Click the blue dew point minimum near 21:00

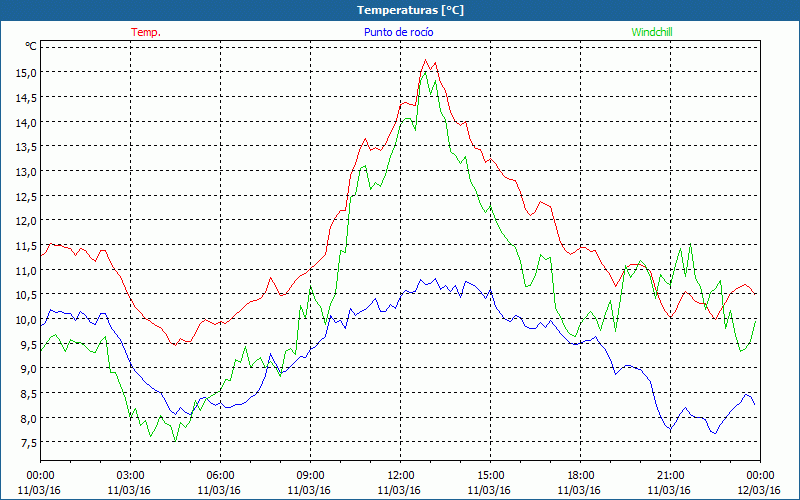pos(670,431)
